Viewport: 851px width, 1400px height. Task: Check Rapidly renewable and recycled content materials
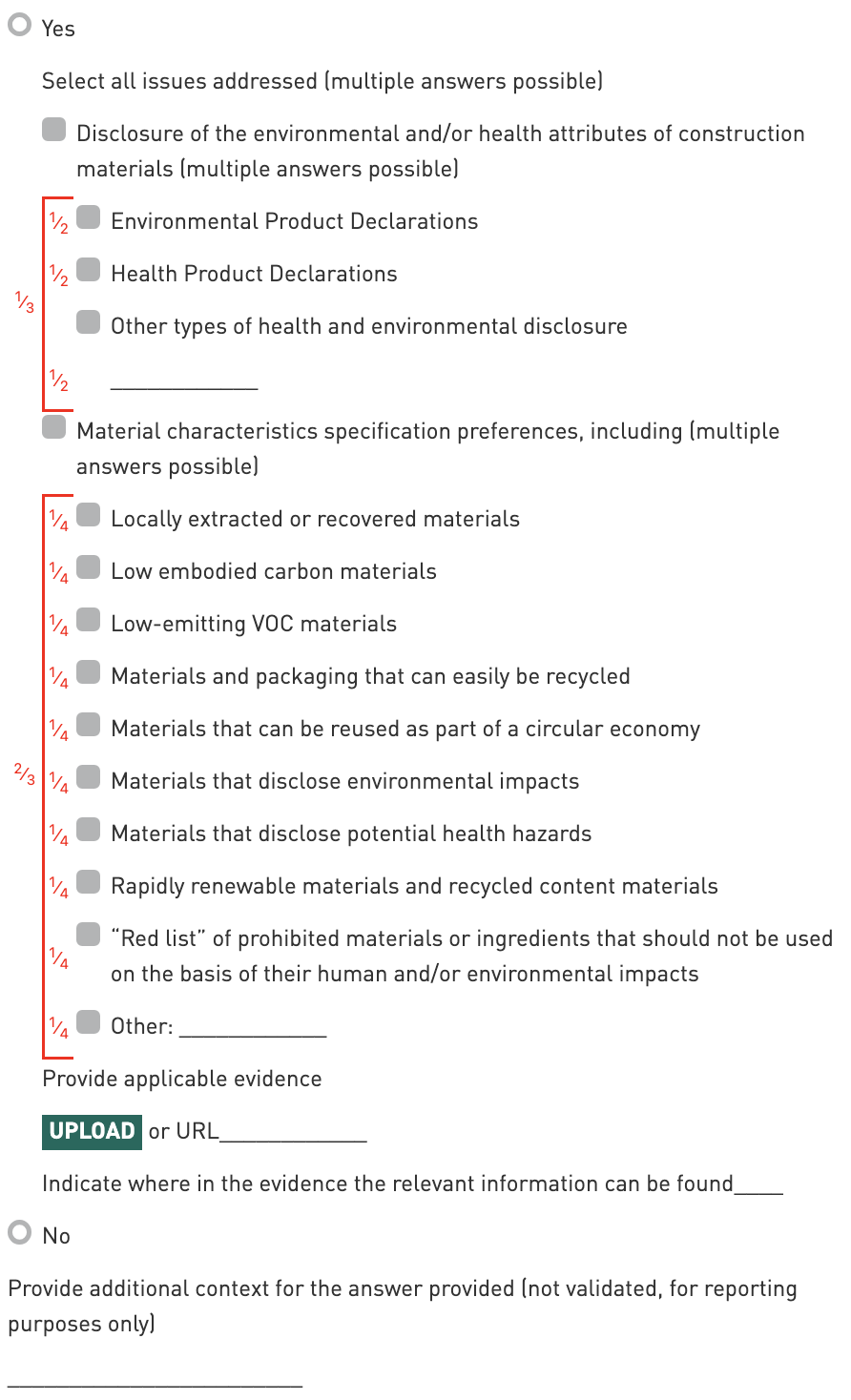click(89, 882)
